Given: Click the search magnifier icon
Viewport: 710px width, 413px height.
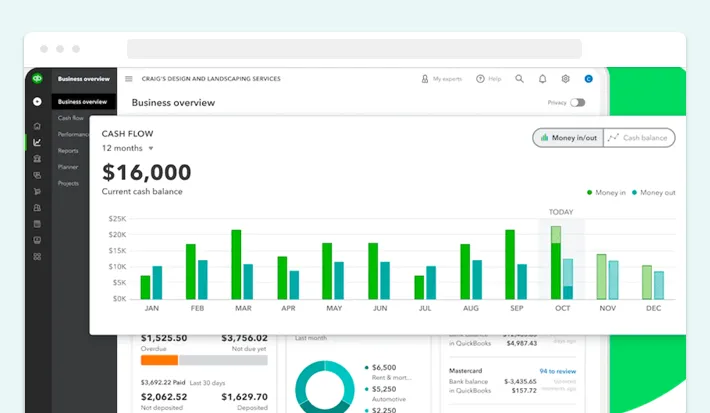Looking at the screenshot, I should (519, 79).
